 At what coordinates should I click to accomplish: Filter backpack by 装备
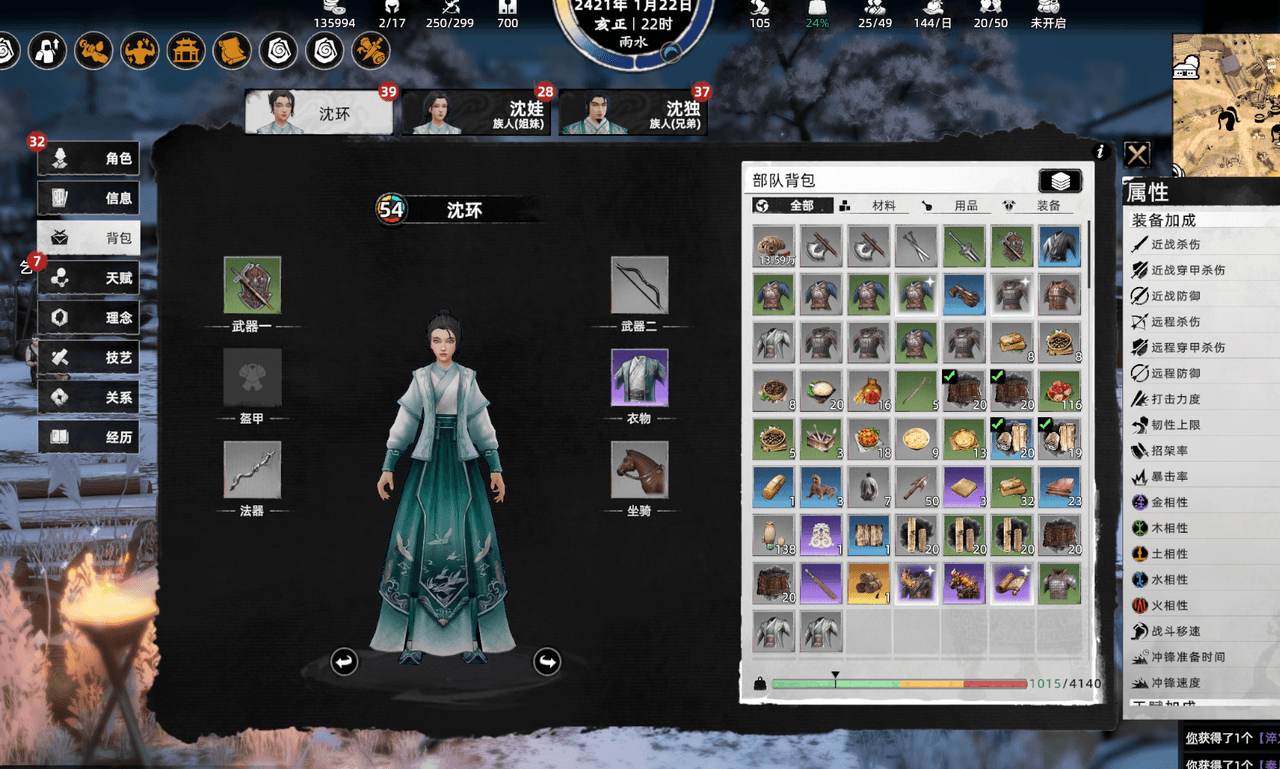1037,206
